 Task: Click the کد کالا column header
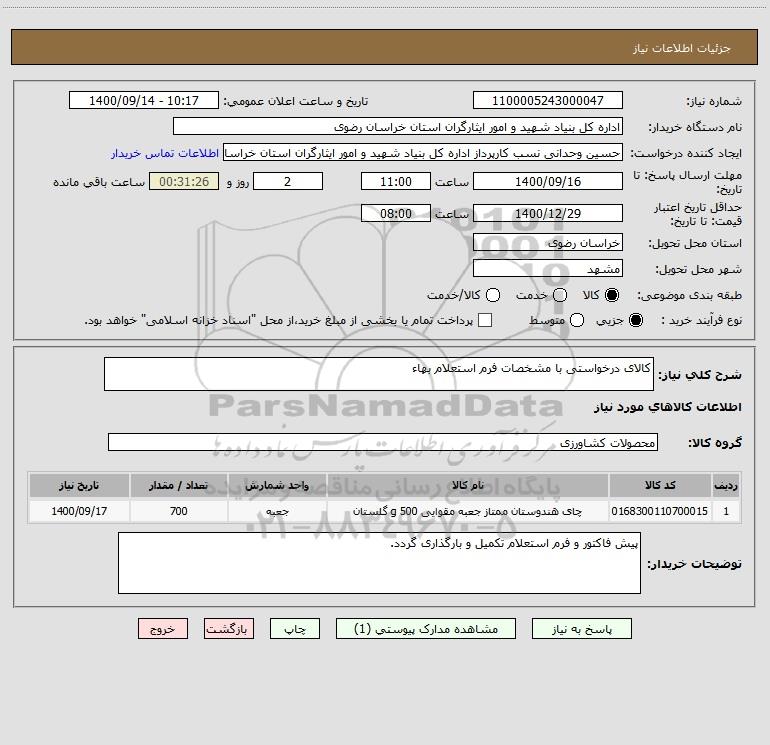[660, 486]
